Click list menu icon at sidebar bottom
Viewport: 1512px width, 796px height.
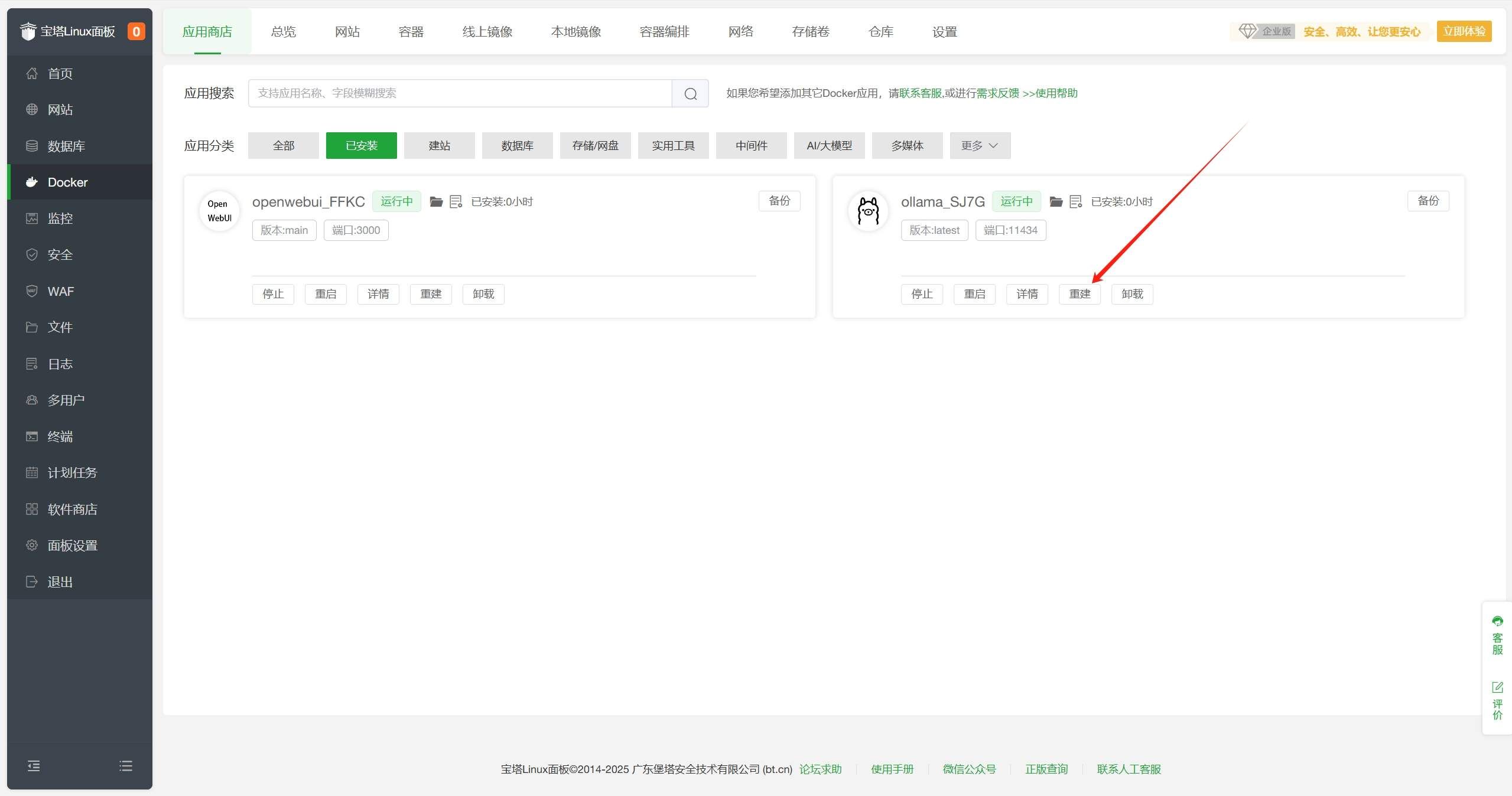[125, 766]
